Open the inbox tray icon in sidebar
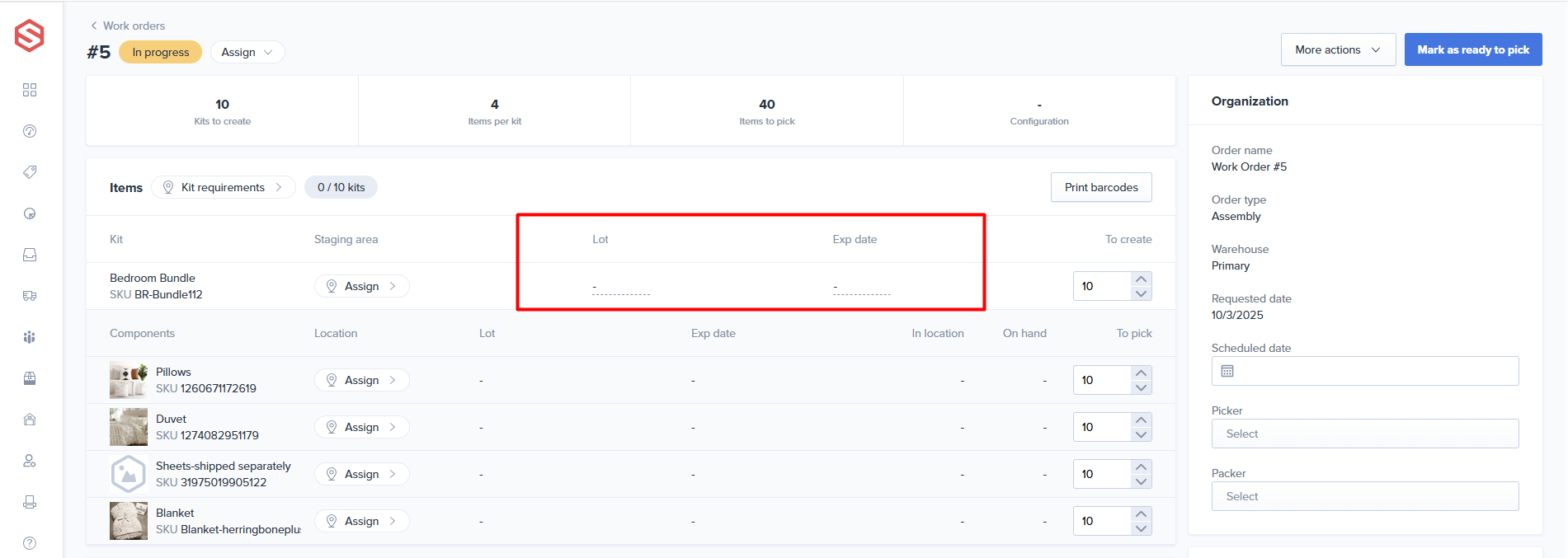Screen dimensions: 1568x558 [30, 255]
